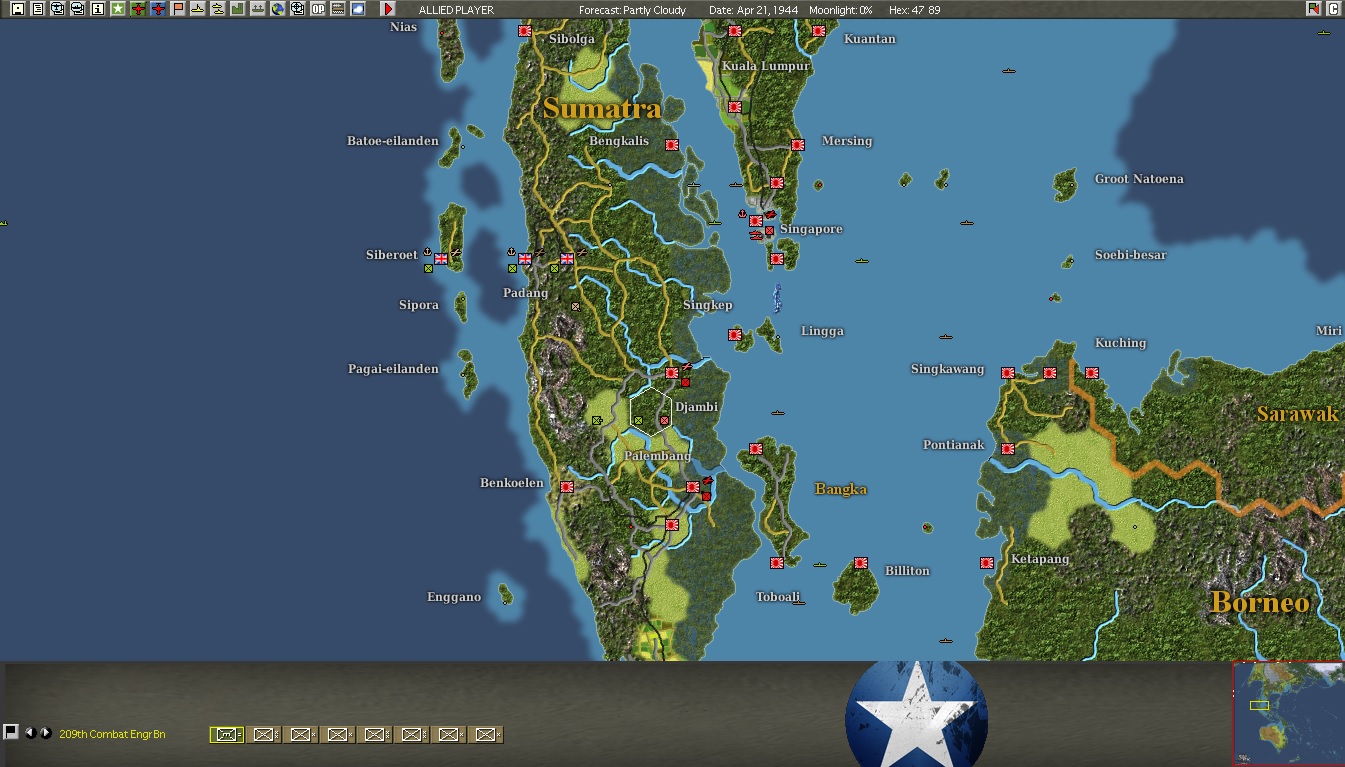Click the ships-on-green toolbar icon
Image resolution: width=1345 pixels, height=767 pixels.
pos(257,9)
